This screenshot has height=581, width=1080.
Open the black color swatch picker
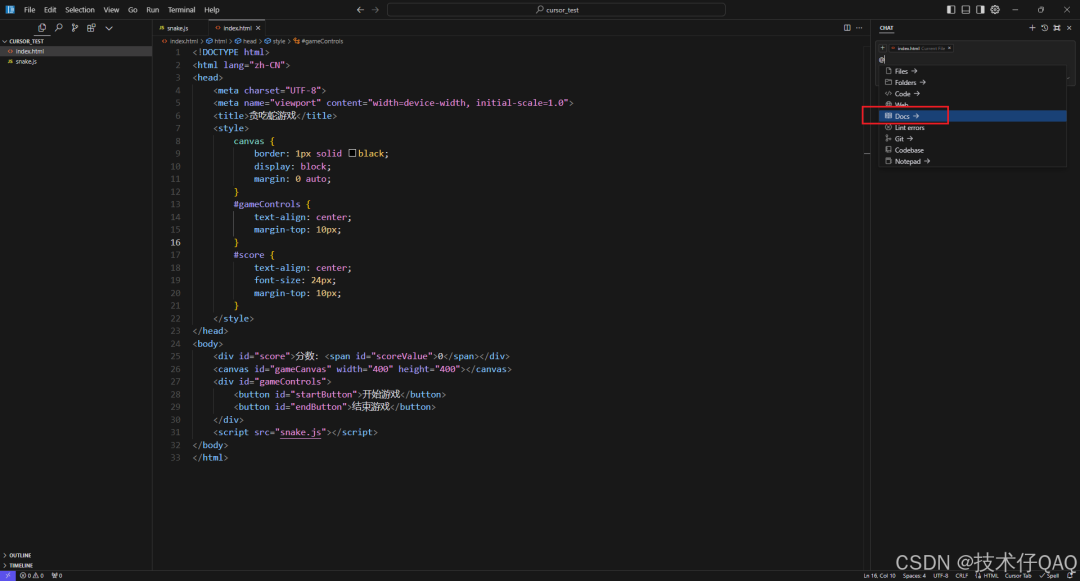pyautogui.click(x=352, y=153)
